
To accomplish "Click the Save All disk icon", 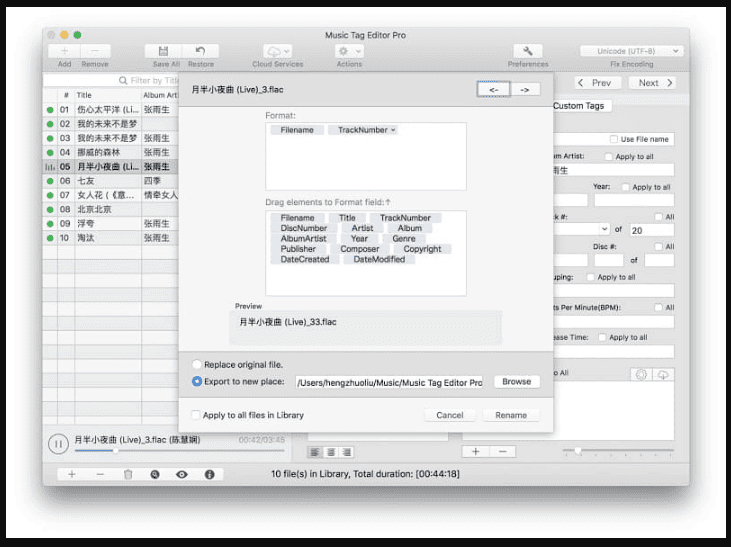I will pyautogui.click(x=163, y=51).
